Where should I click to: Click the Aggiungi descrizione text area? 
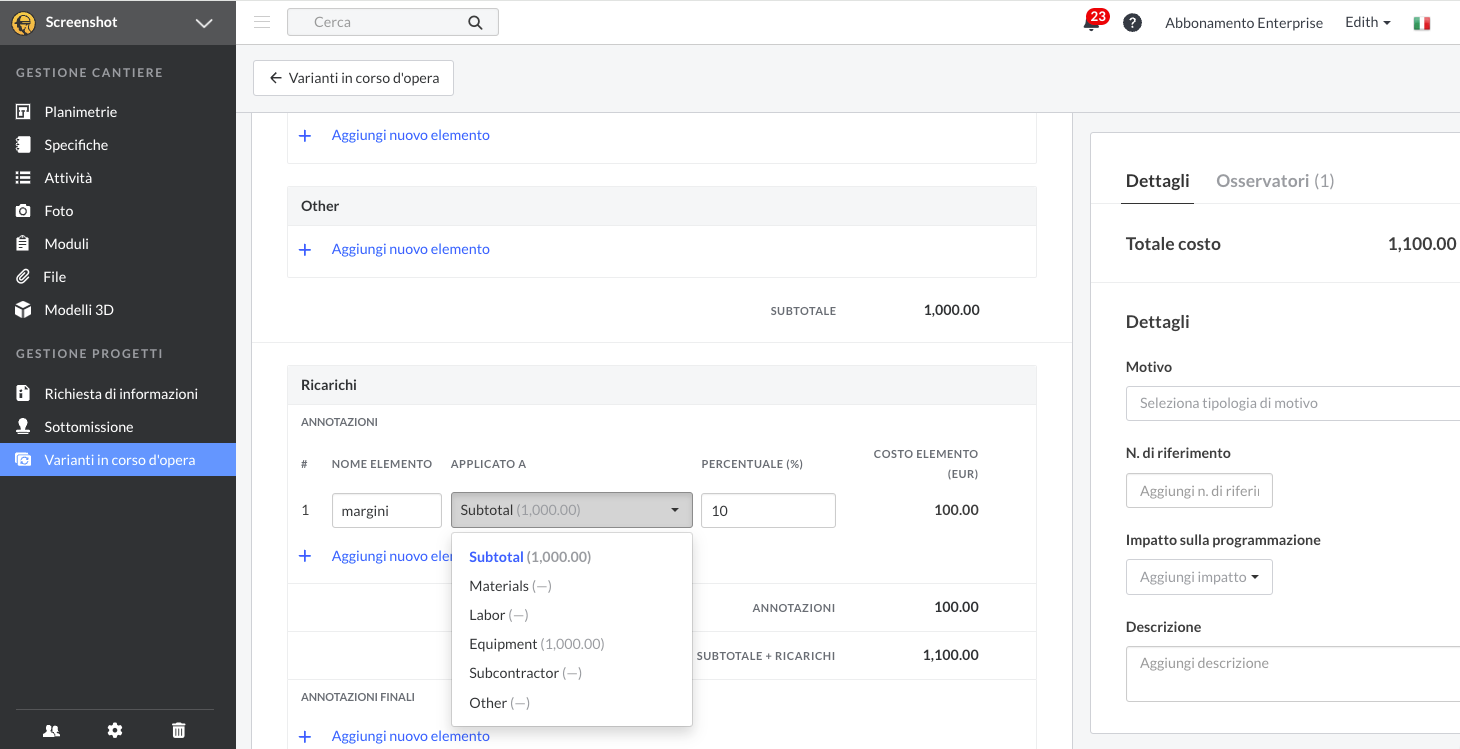click(x=1293, y=674)
